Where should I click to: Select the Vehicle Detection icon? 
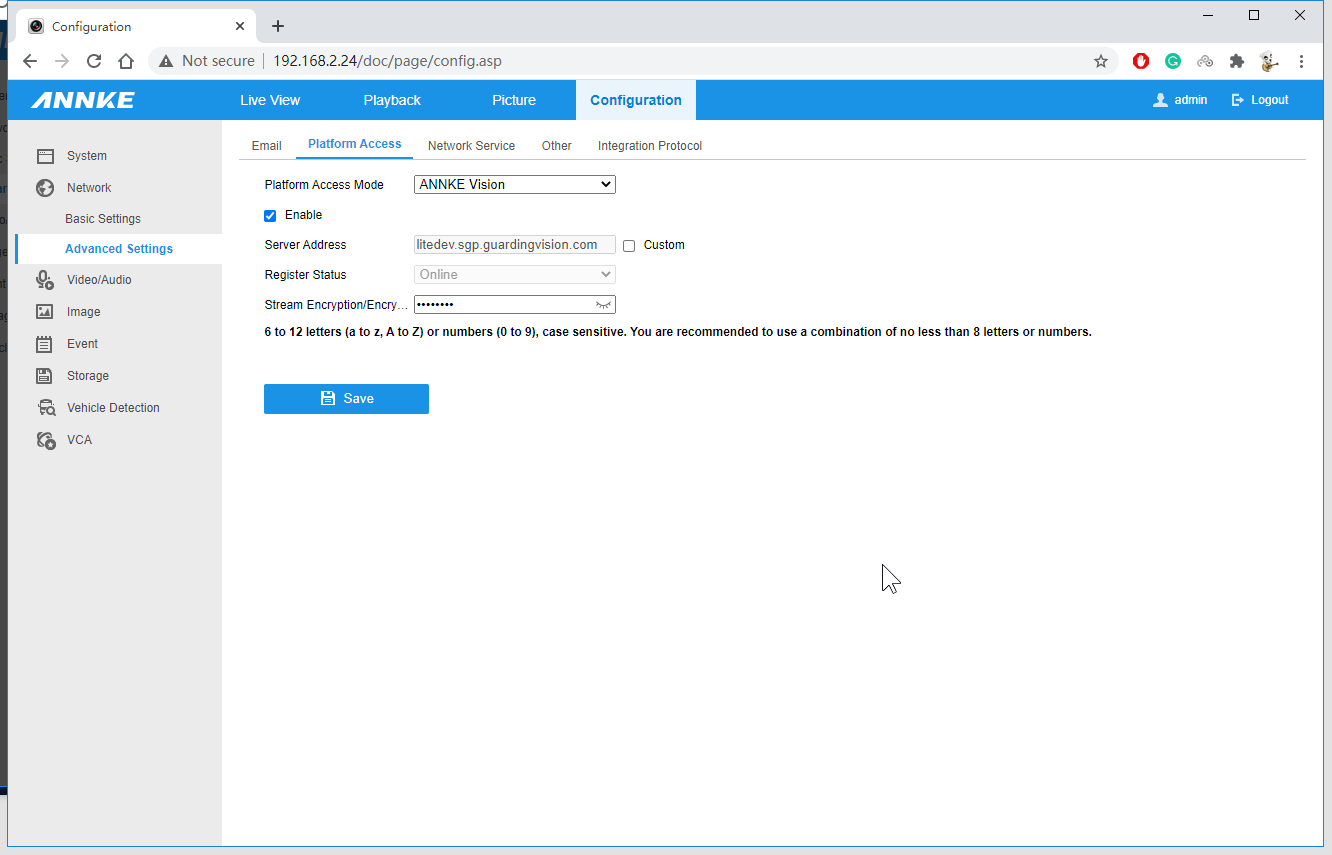coord(45,408)
